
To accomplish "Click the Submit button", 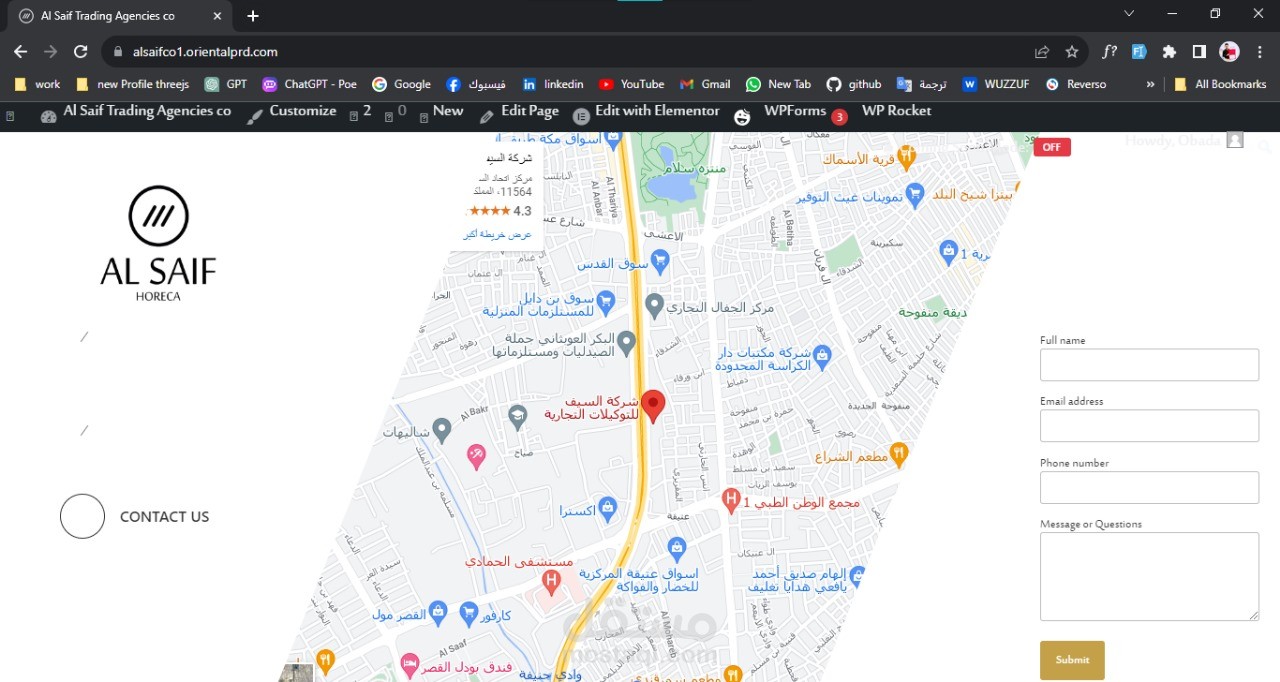I will [x=1072, y=660].
